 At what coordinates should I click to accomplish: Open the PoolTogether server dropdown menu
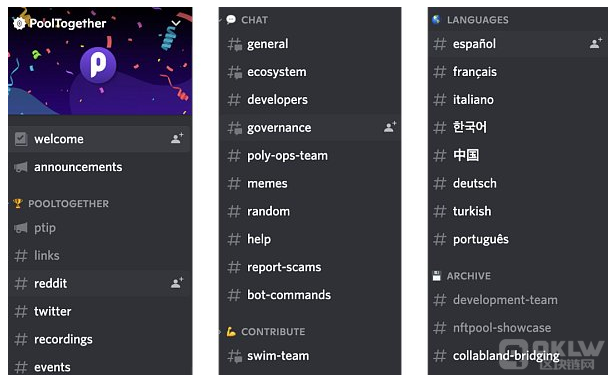176,23
